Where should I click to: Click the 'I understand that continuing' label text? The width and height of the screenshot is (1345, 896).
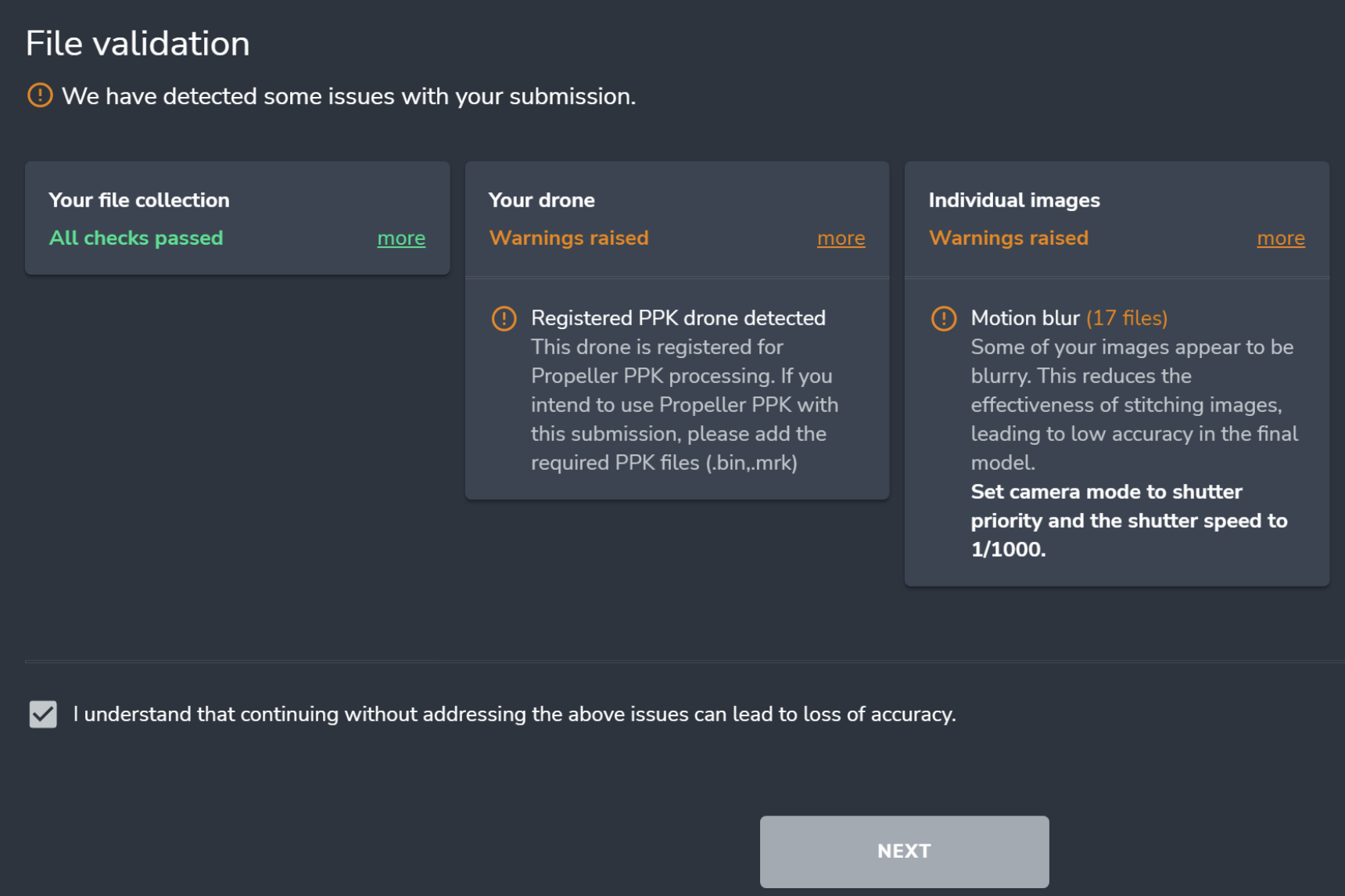coord(514,715)
